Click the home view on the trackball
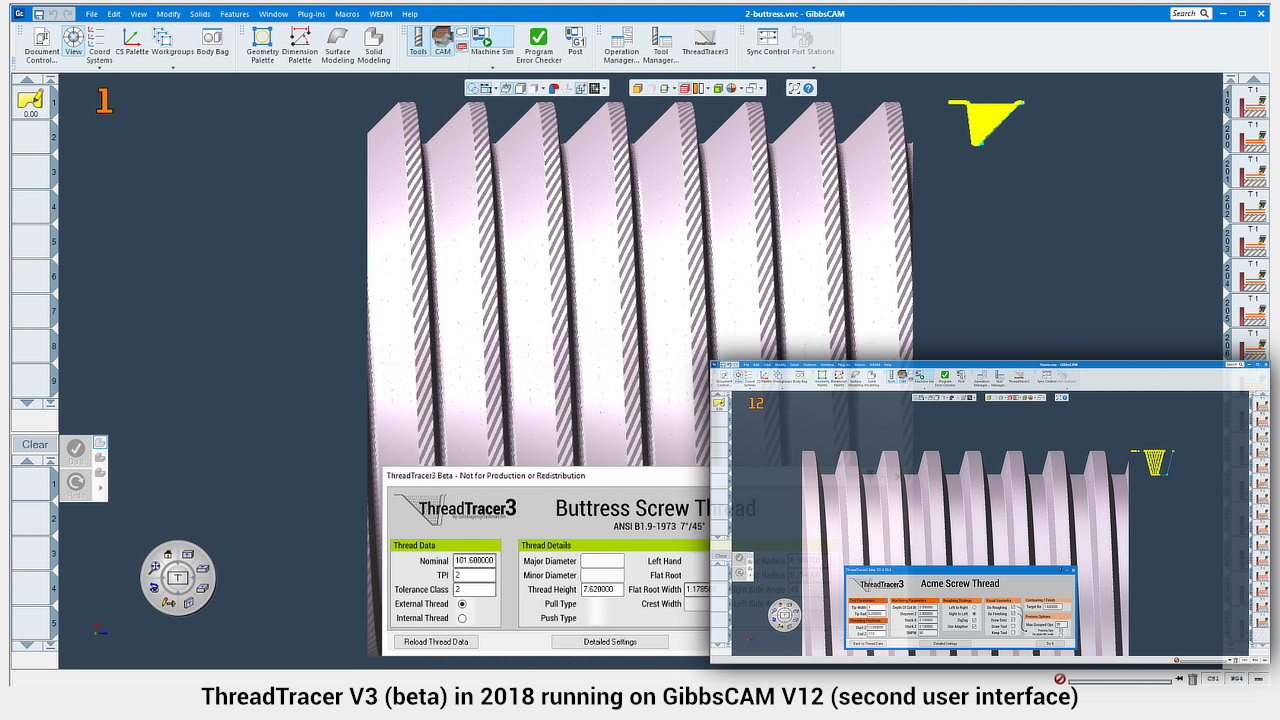 point(168,555)
